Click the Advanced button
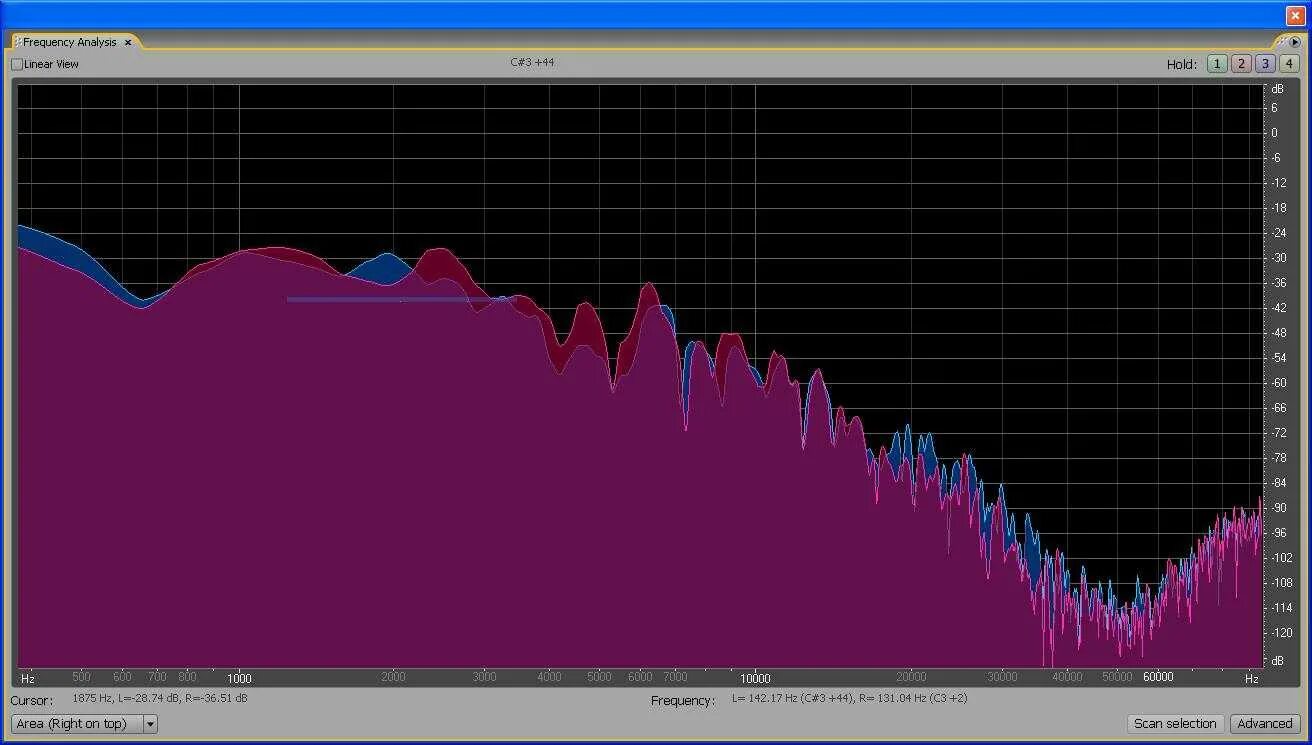The width and height of the screenshot is (1312, 745). coord(1266,723)
